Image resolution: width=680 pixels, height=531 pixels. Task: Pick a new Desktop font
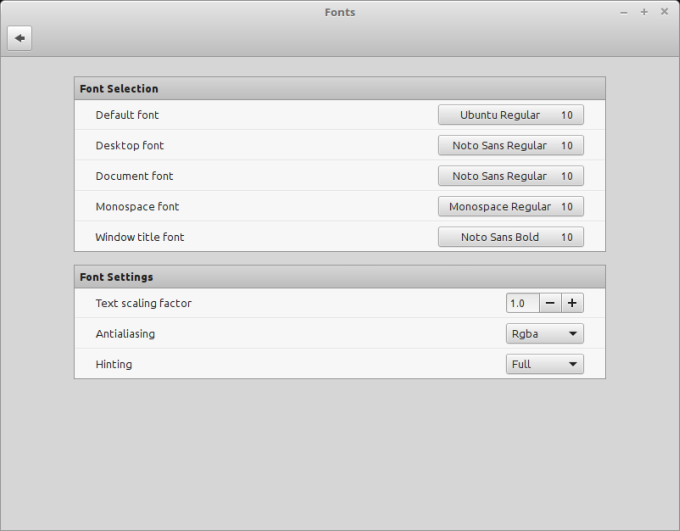point(510,146)
